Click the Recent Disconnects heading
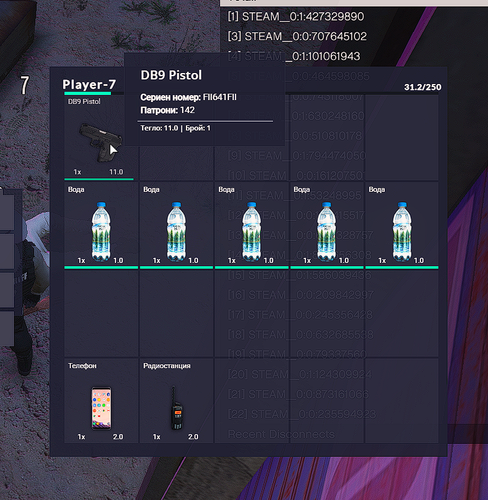The image size is (488, 500). tap(281, 434)
